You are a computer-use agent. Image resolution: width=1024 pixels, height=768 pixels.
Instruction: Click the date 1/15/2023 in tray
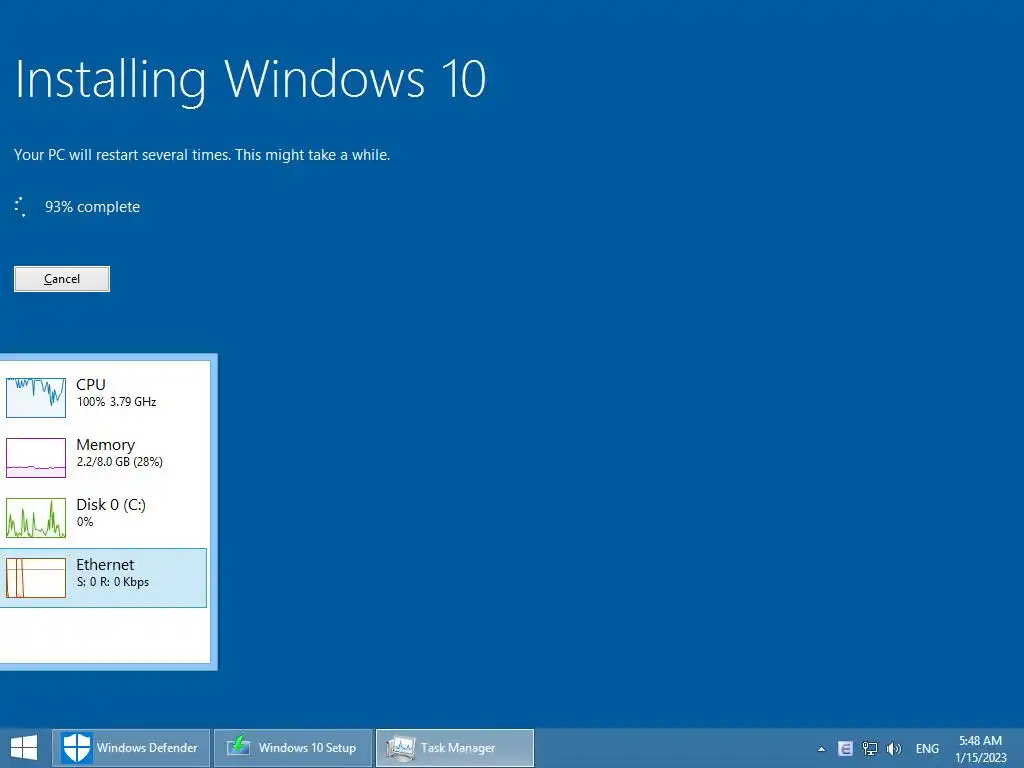coord(981,758)
